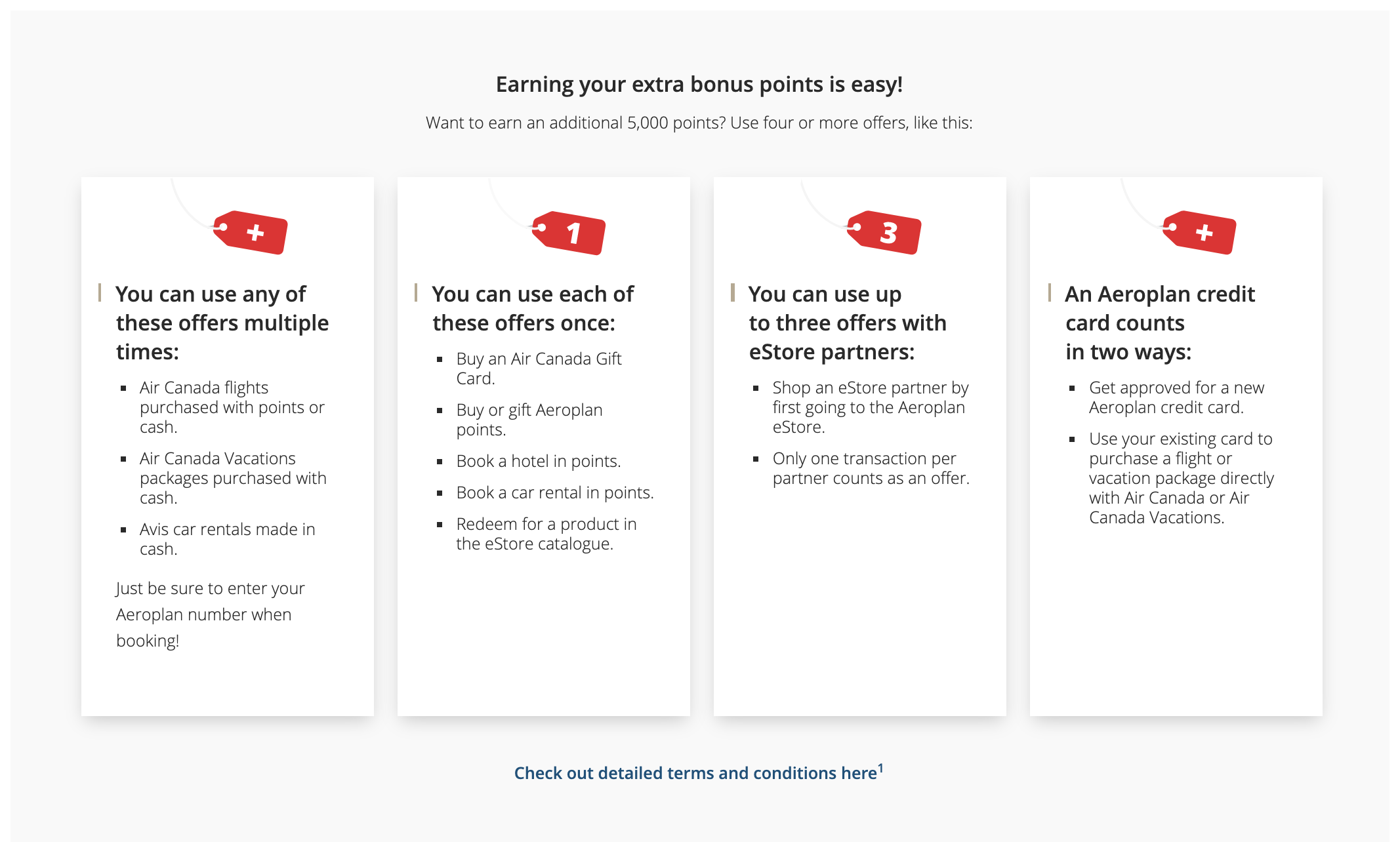
Task: Click the 'Only one transaction per partner' bullet
Action: 871,468
